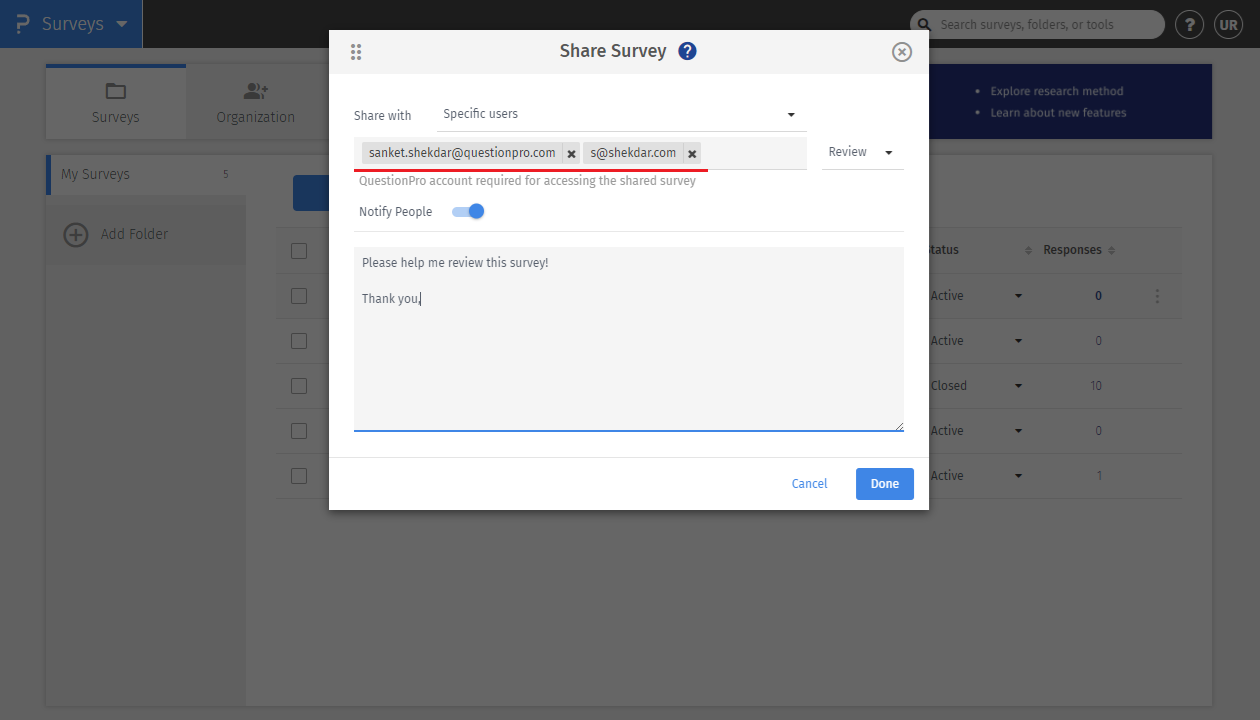Switch to the Organization tab

[x=256, y=103]
